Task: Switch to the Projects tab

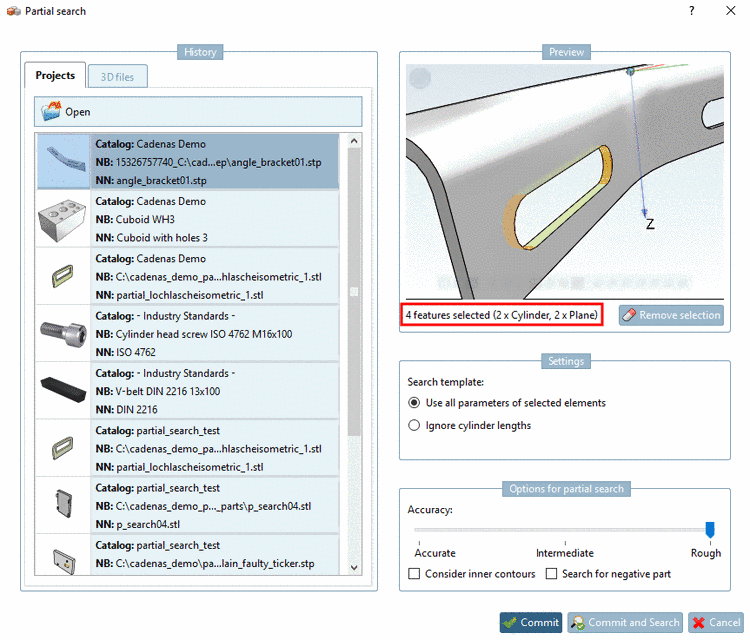Action: tap(55, 75)
